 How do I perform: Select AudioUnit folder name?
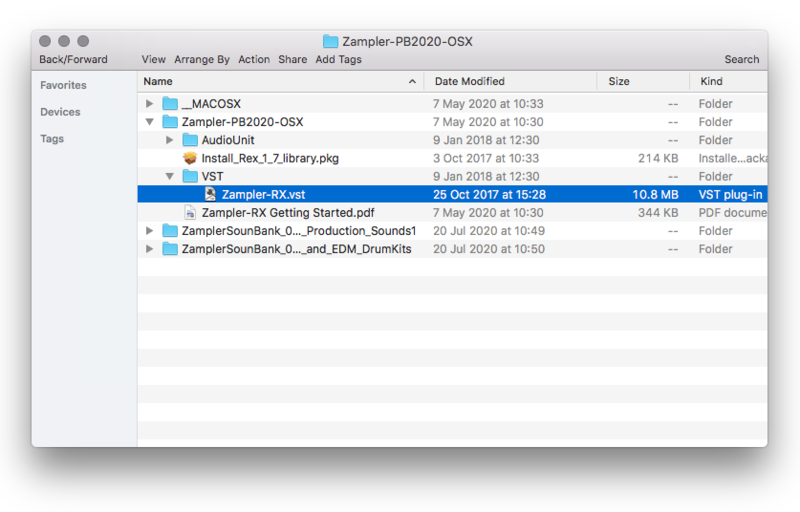click(228, 140)
